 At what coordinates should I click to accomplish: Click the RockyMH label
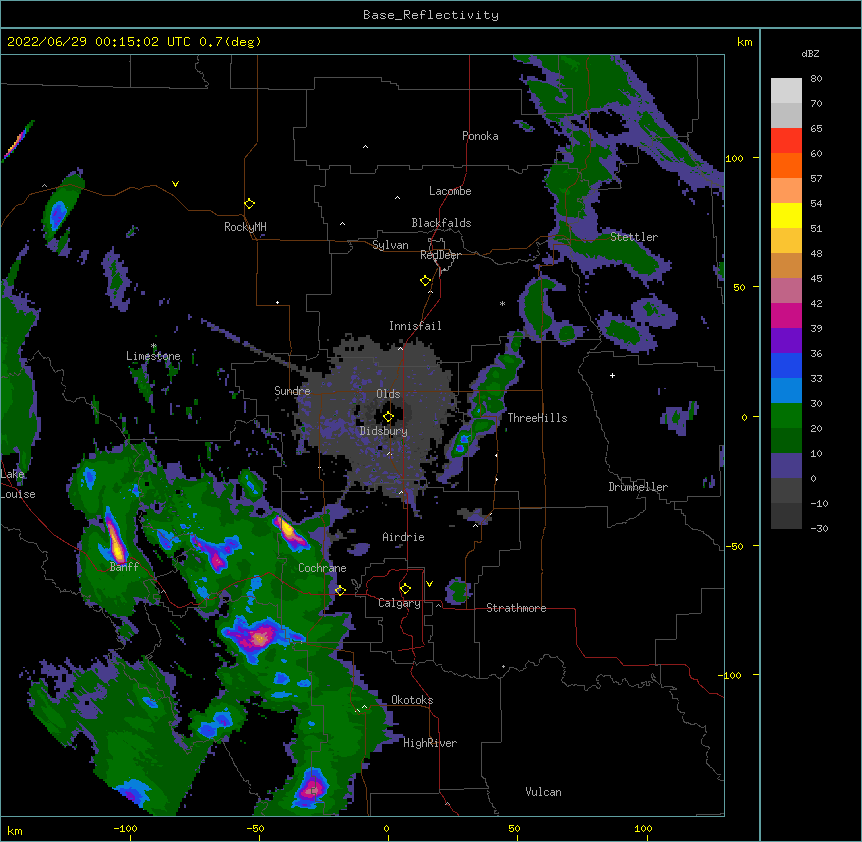pos(245,227)
